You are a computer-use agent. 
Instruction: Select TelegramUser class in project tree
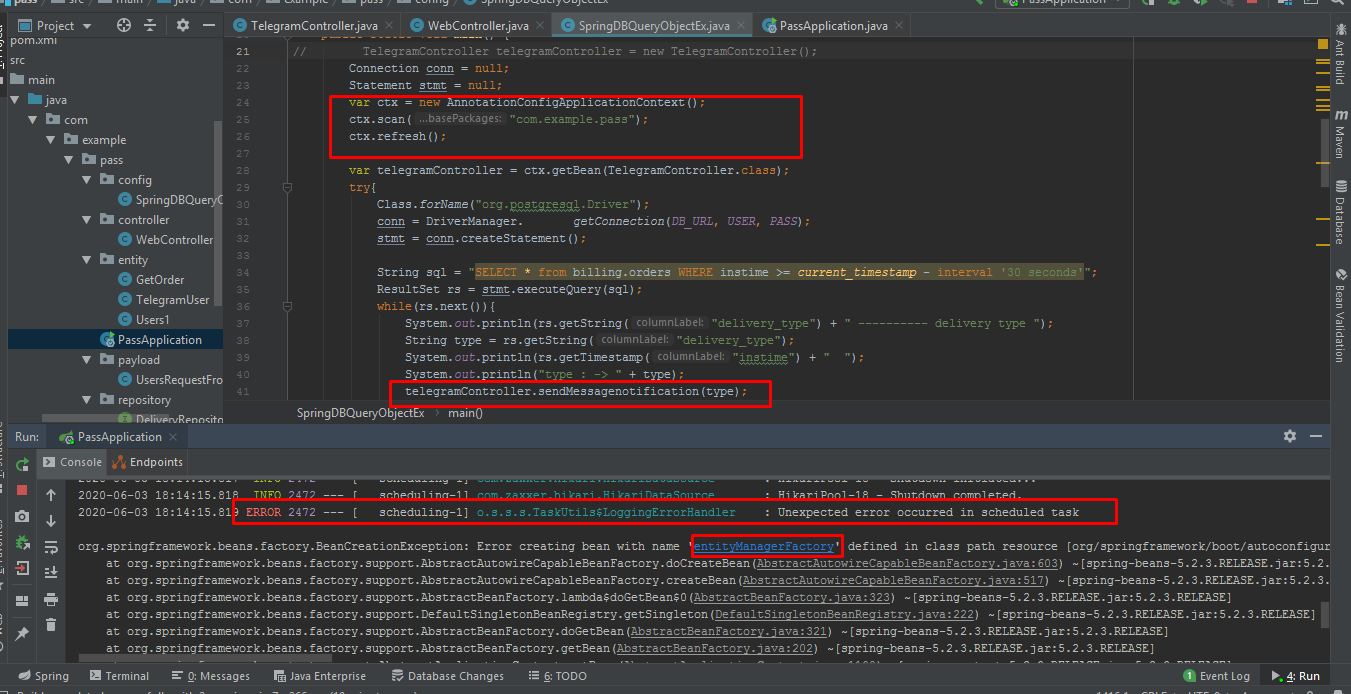click(x=172, y=300)
